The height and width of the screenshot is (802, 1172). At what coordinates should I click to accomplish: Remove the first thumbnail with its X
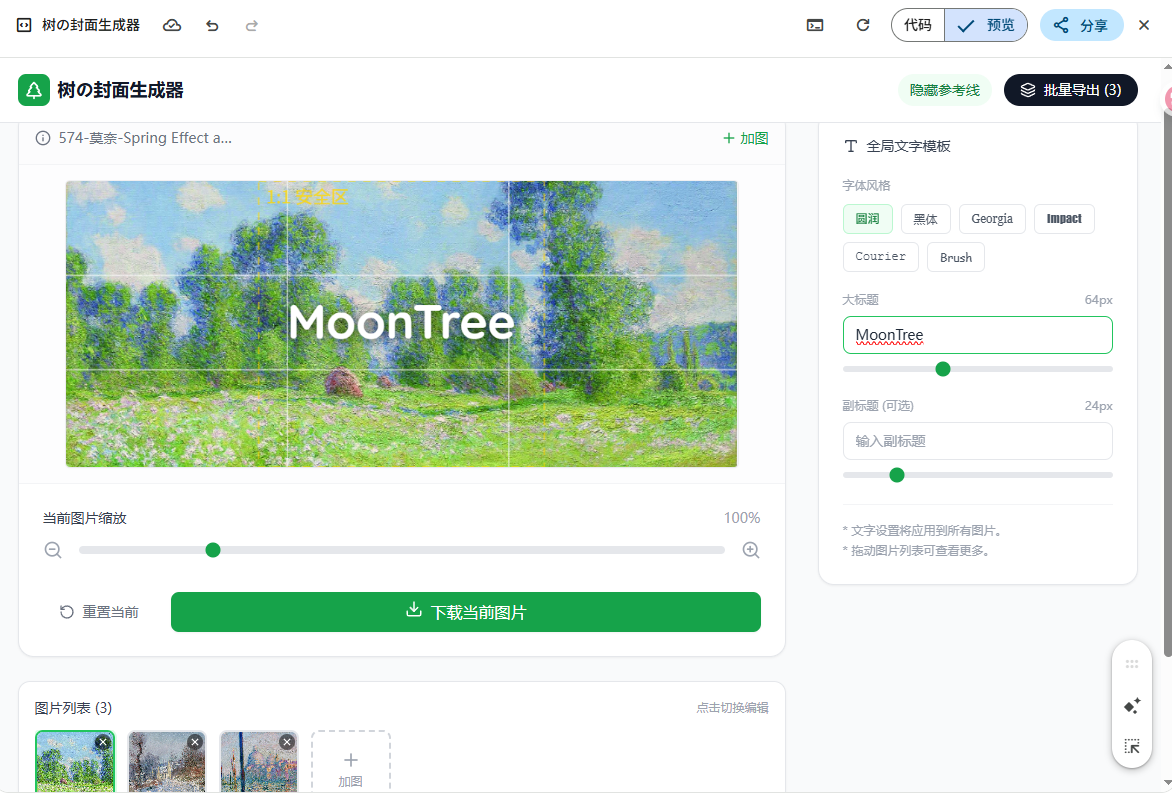(103, 742)
